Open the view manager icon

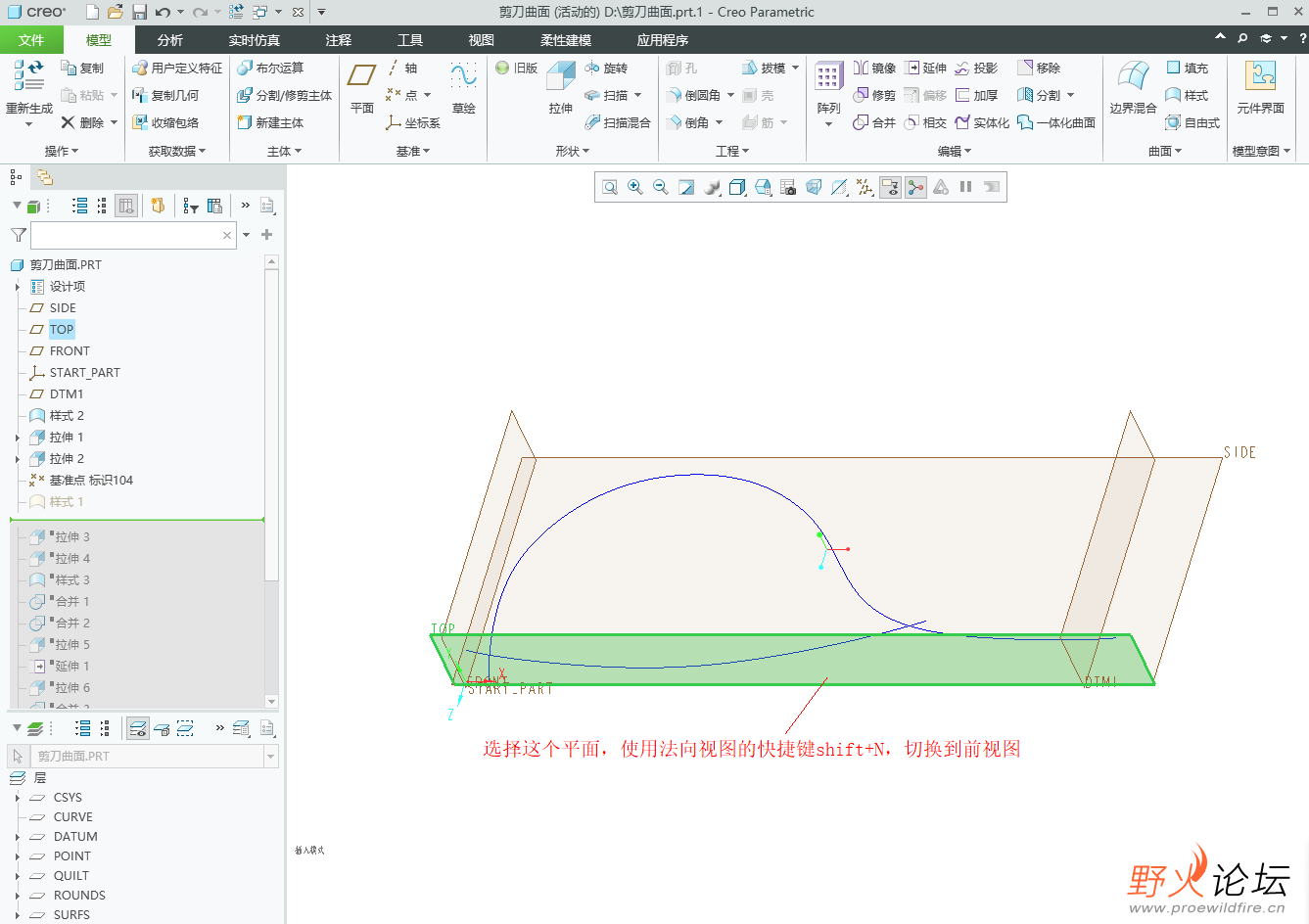pyautogui.click(x=764, y=187)
